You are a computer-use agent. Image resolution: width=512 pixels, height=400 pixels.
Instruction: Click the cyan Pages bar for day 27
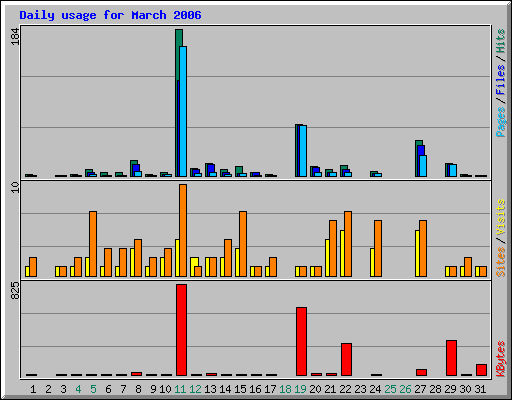coord(423,166)
